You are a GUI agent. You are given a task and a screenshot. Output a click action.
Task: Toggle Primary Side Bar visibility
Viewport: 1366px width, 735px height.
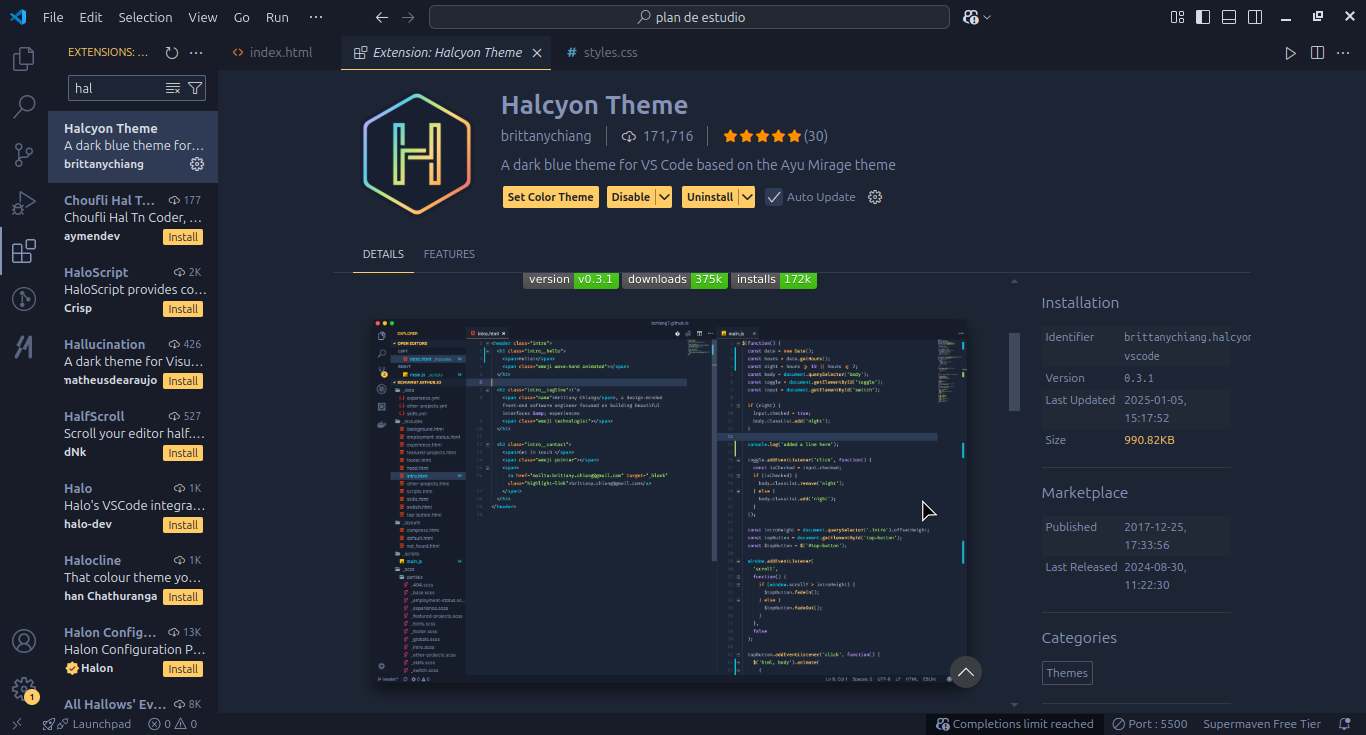click(x=1203, y=17)
